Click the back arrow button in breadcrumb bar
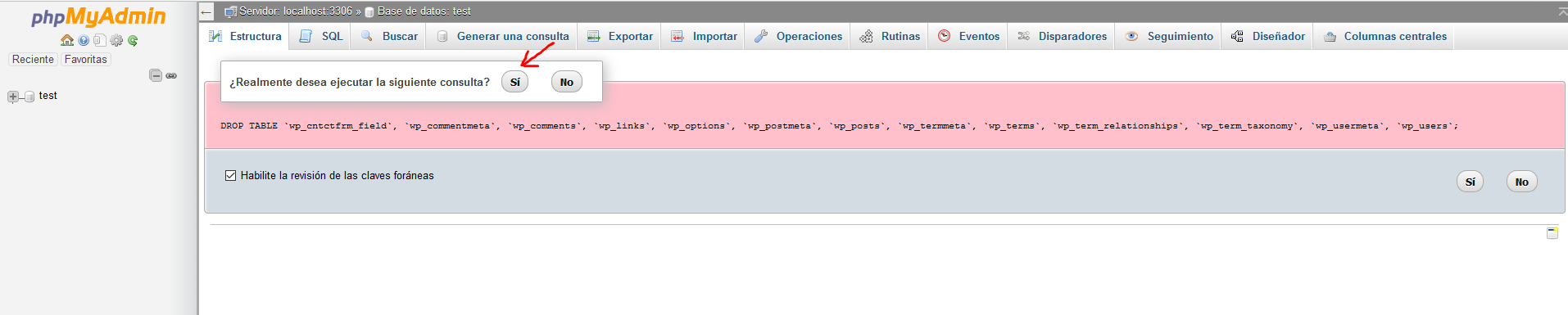1568x315 pixels. coord(206,11)
